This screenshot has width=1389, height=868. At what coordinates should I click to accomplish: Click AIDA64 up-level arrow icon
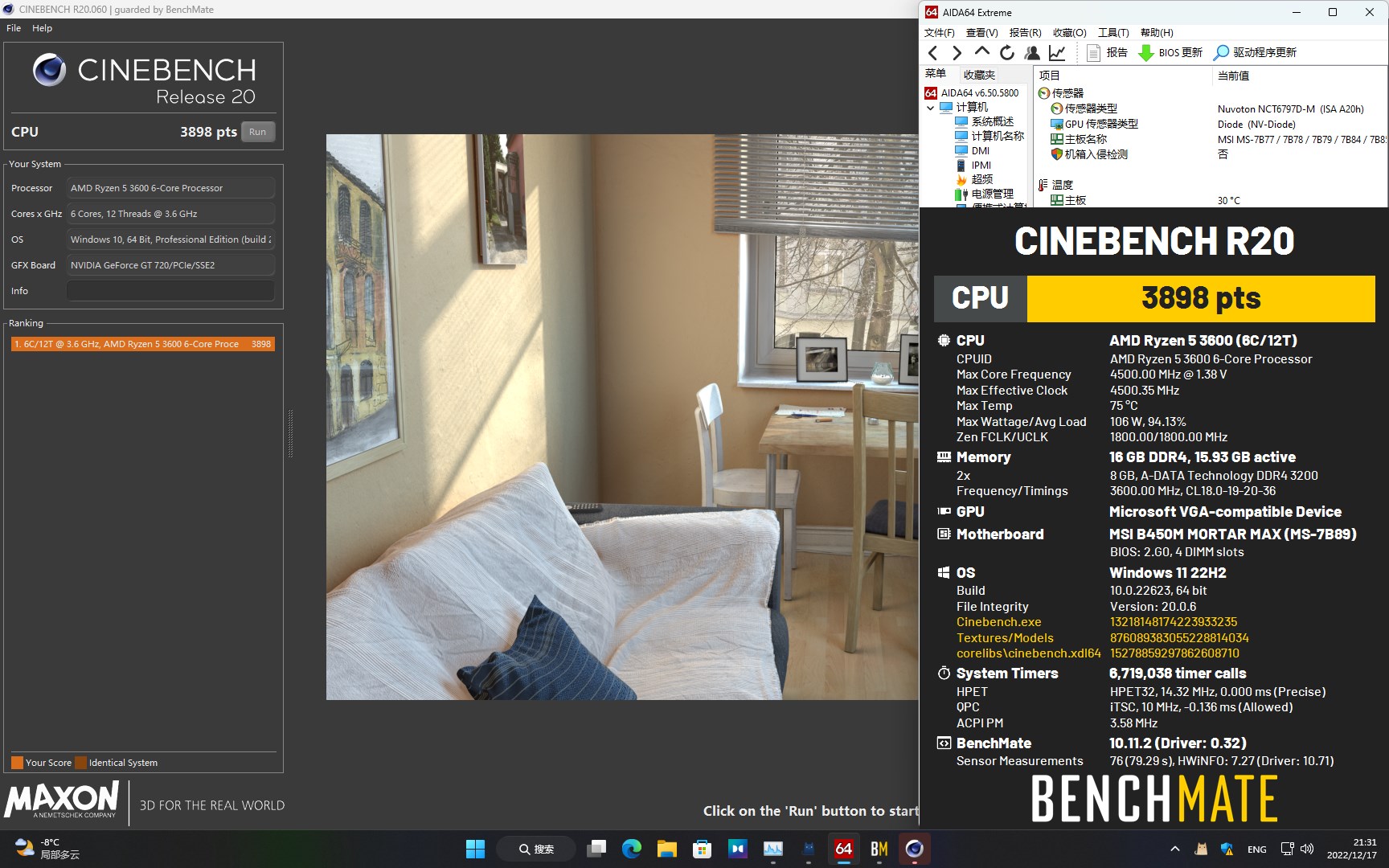click(x=981, y=52)
